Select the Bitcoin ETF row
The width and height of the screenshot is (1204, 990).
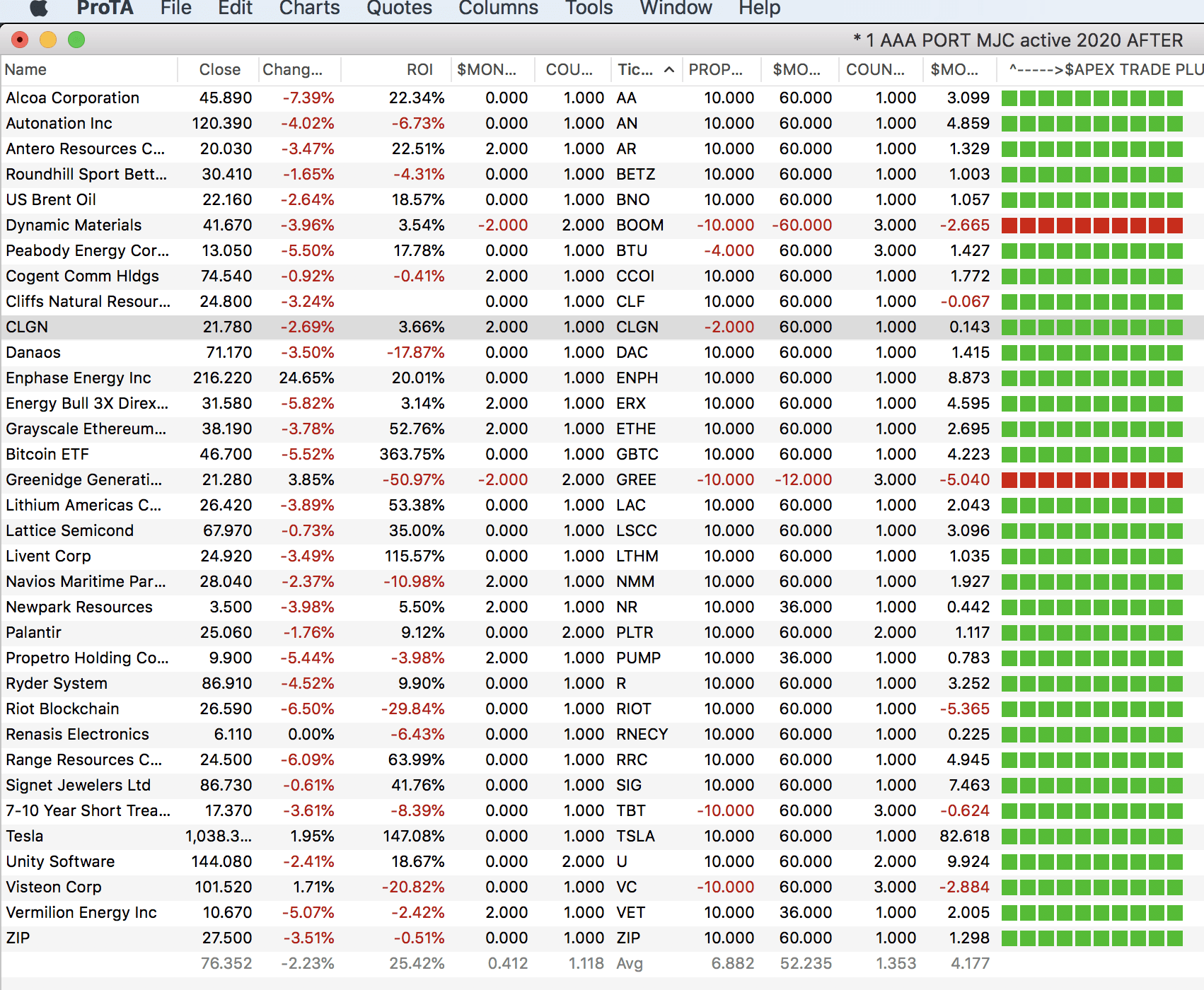coord(602,455)
